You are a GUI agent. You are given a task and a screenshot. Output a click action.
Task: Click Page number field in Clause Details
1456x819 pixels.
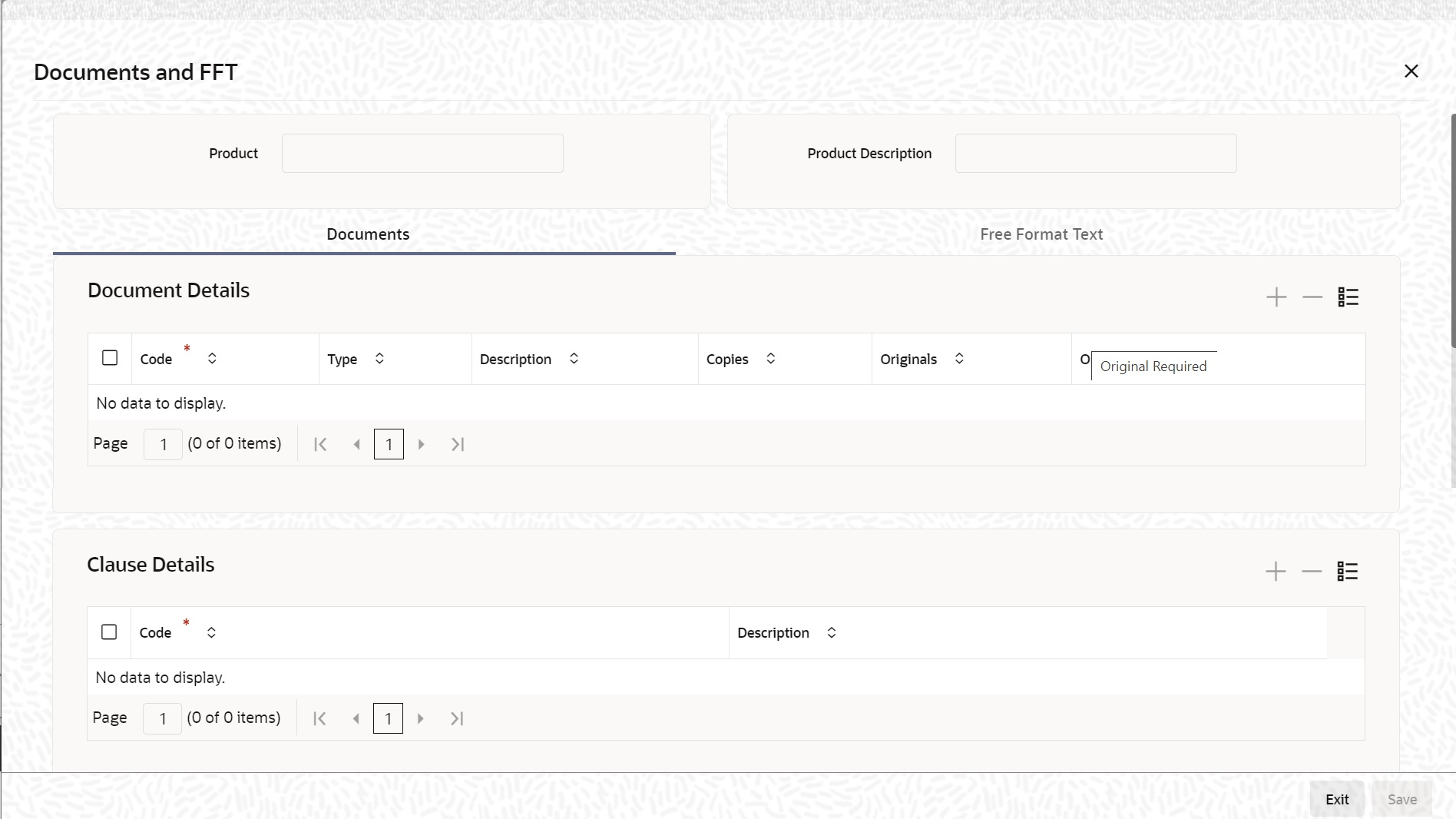[x=162, y=718]
